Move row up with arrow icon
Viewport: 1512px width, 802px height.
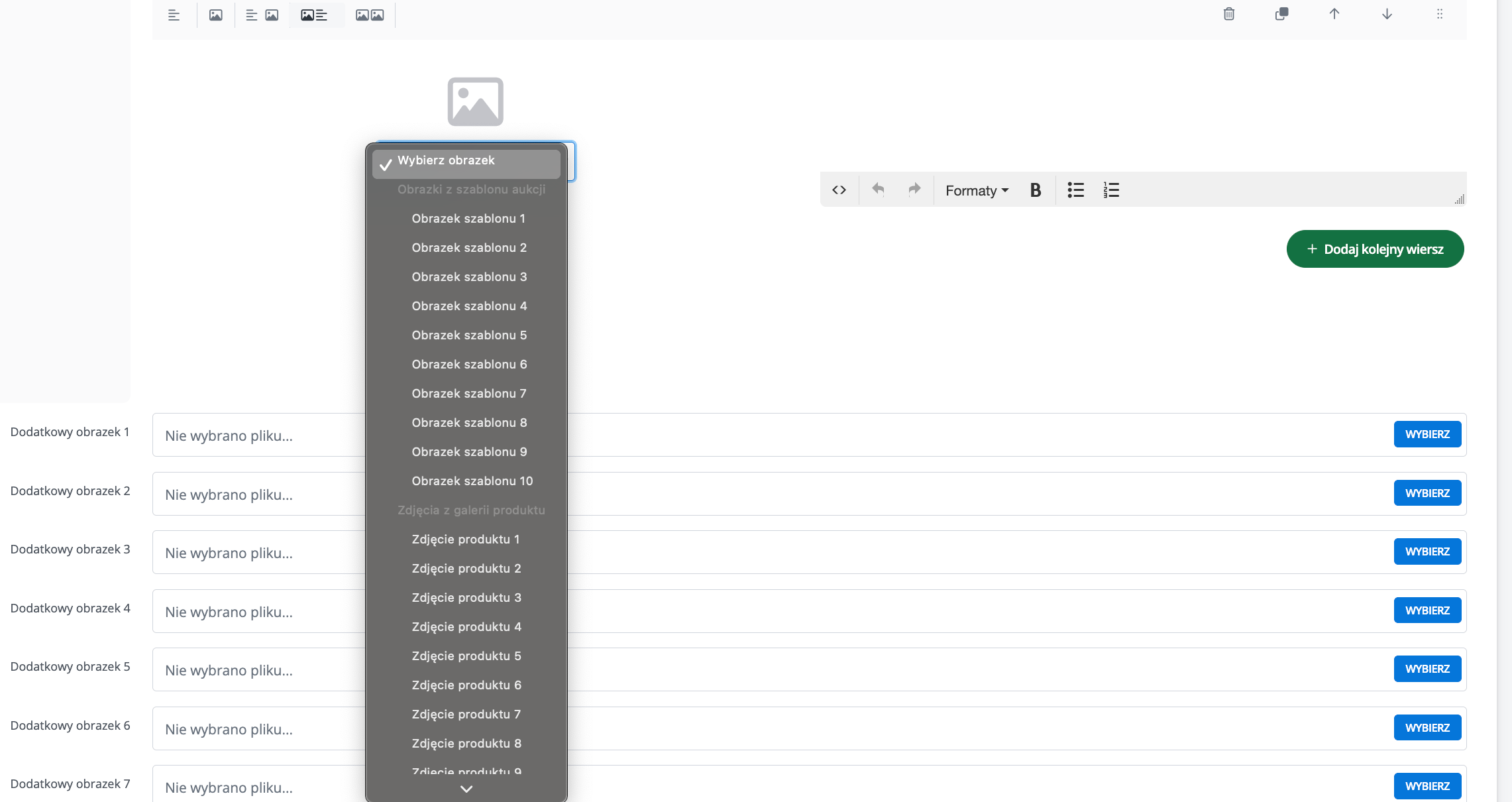1334,14
